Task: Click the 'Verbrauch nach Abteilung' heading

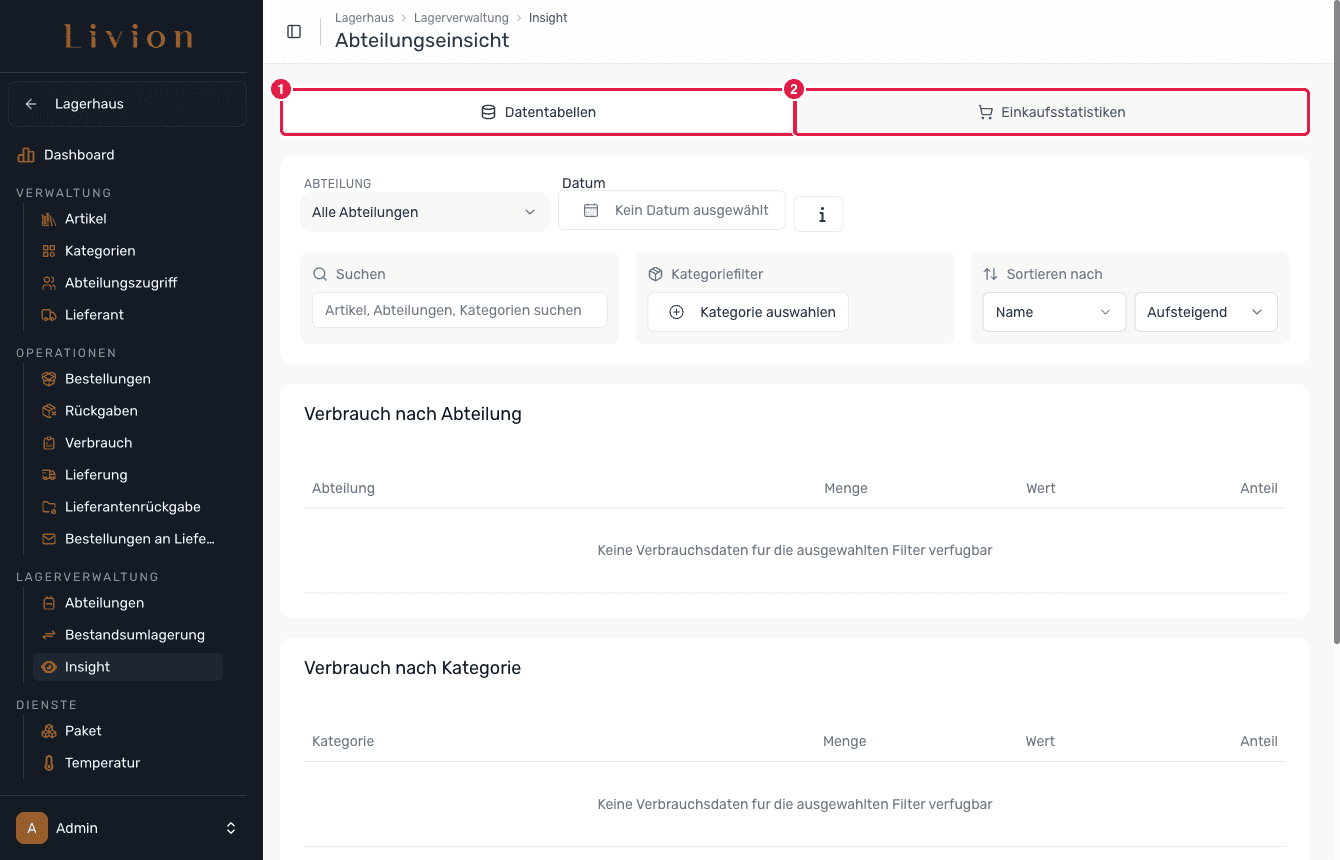Action: pos(413,414)
